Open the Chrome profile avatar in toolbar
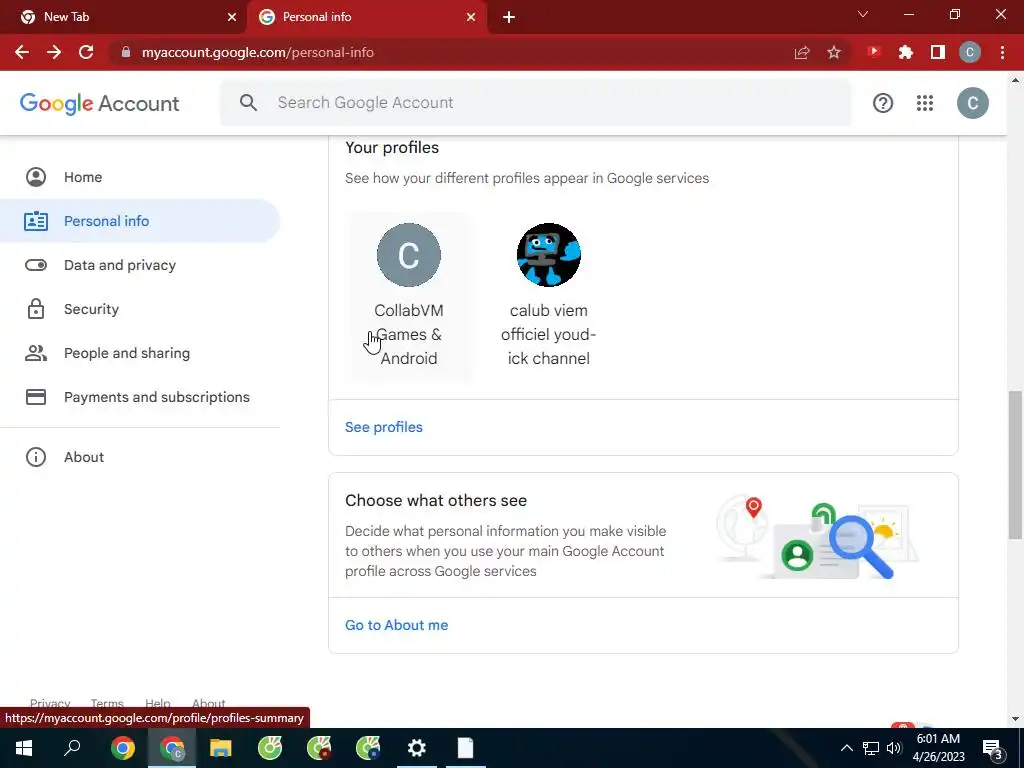Viewport: 1024px width, 768px height. [x=970, y=52]
